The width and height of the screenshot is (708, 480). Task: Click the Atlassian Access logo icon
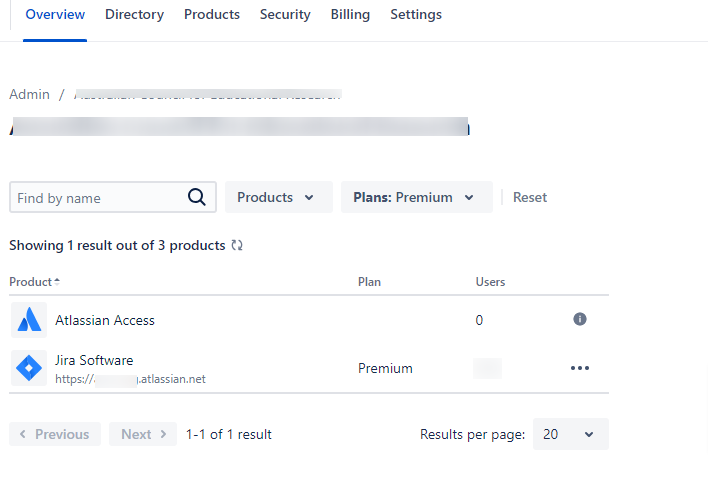[29, 320]
